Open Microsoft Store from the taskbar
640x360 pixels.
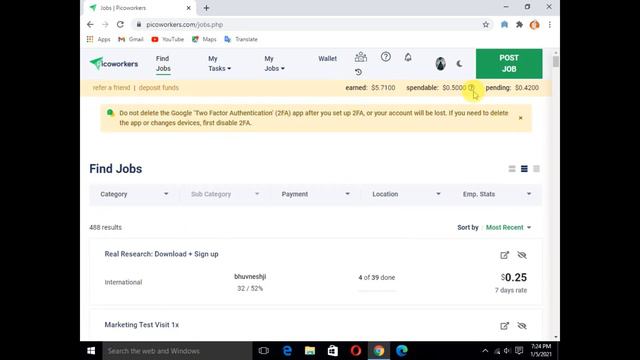[333, 351]
